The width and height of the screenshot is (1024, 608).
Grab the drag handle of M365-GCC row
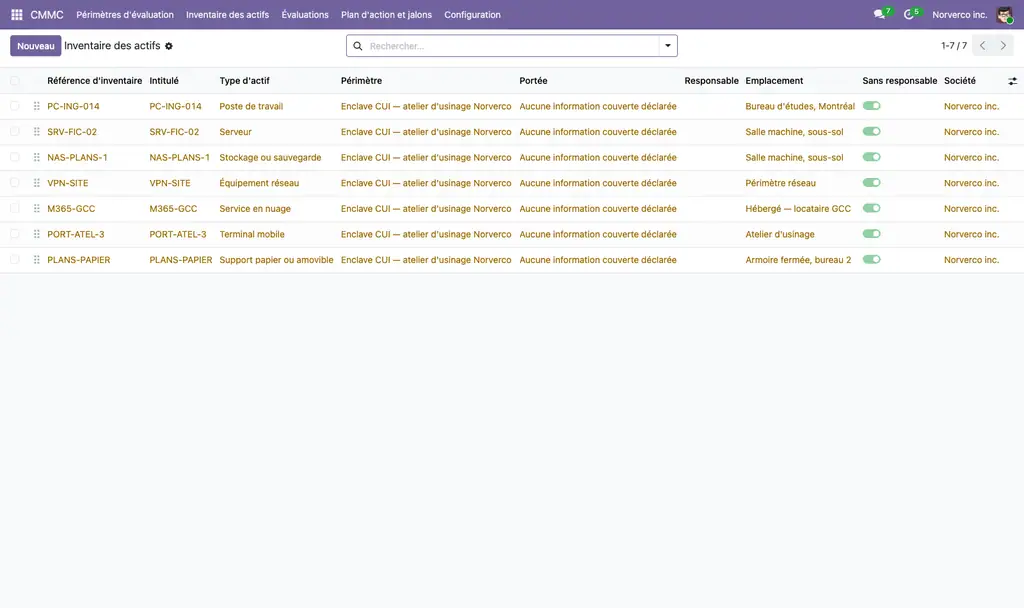click(x=37, y=208)
